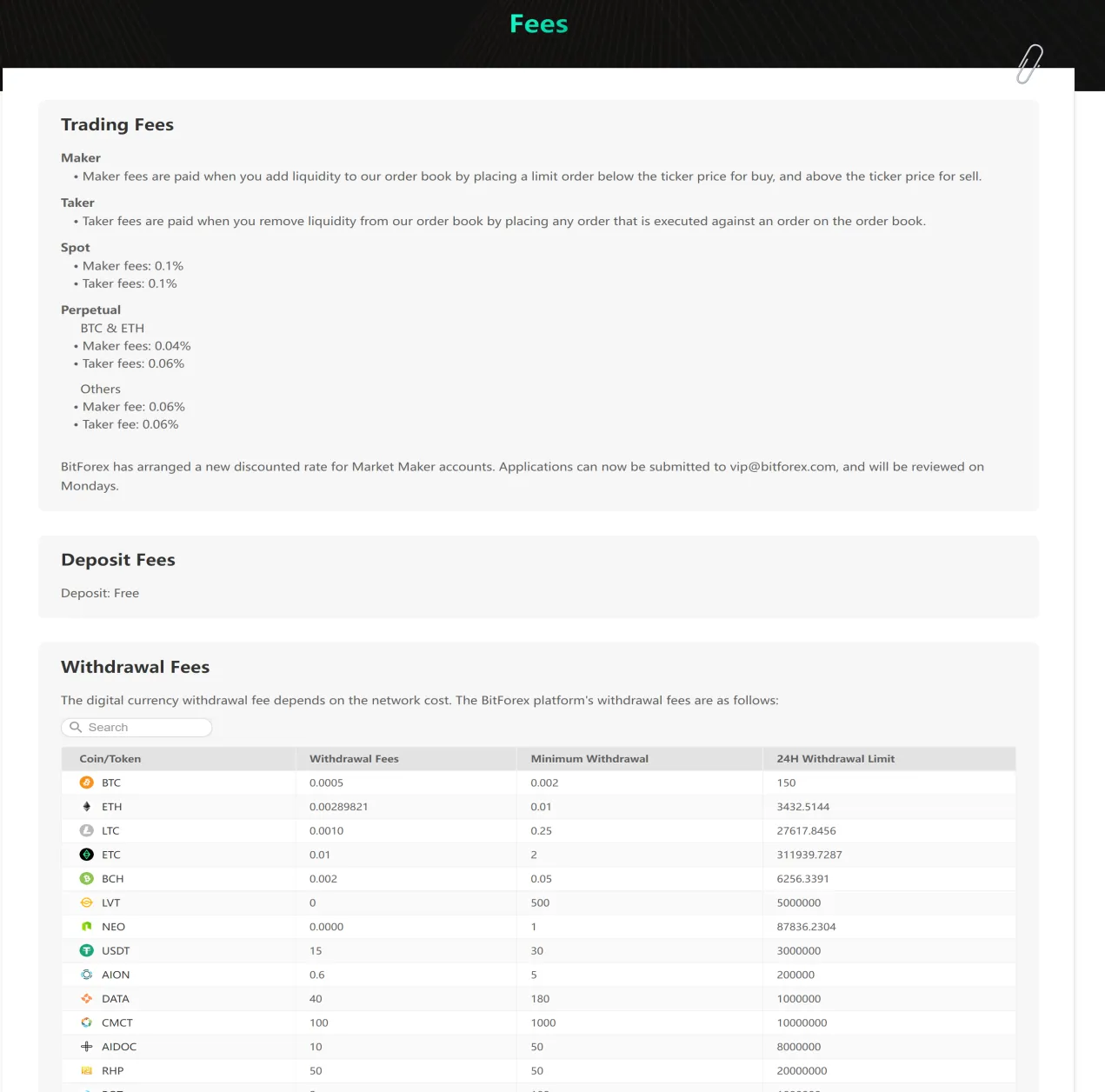This screenshot has width=1105, height=1092.
Task: Click the USDT token name
Action: click(x=116, y=950)
